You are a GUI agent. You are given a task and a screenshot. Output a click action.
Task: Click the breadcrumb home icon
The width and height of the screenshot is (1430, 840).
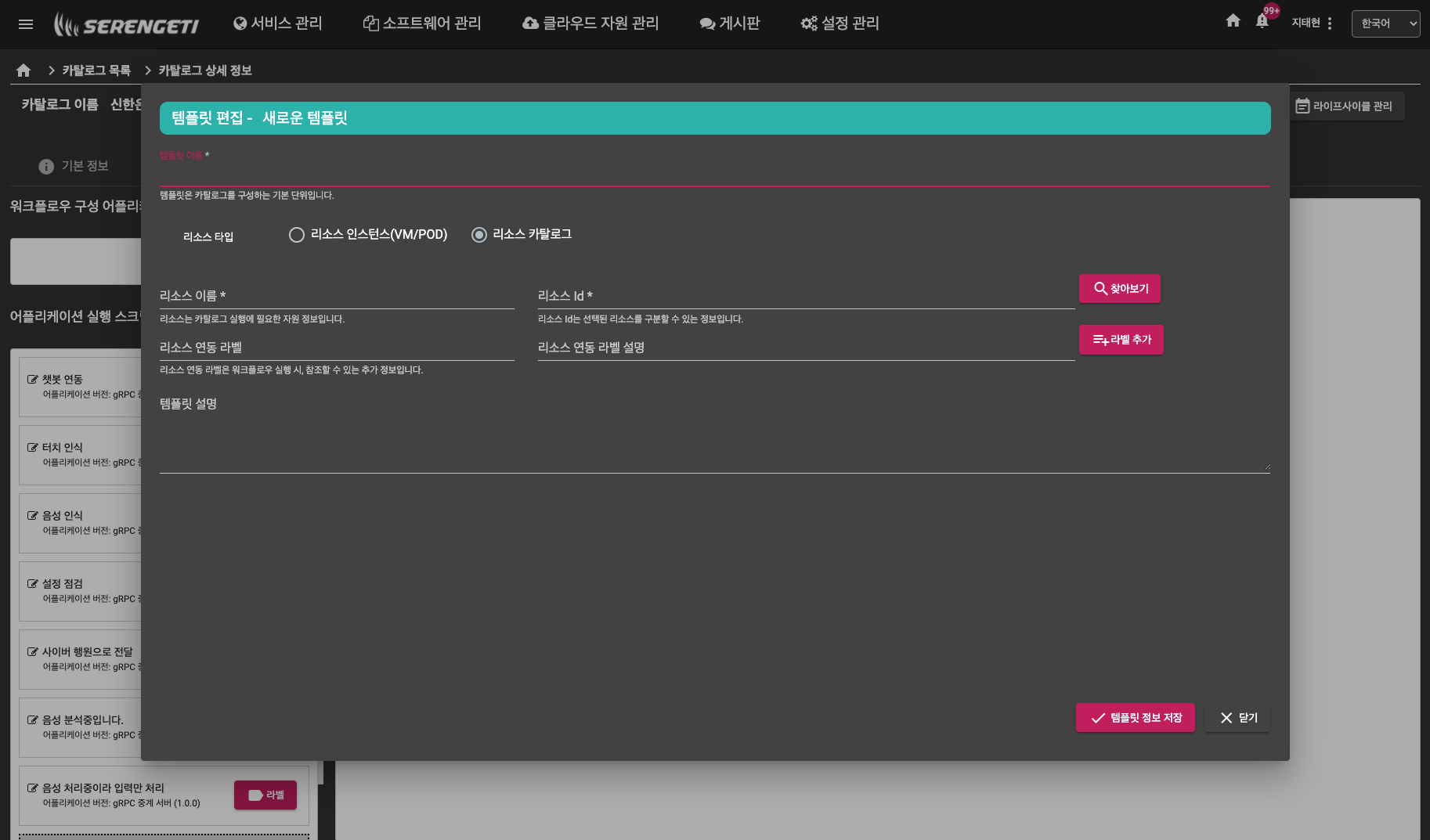23,70
